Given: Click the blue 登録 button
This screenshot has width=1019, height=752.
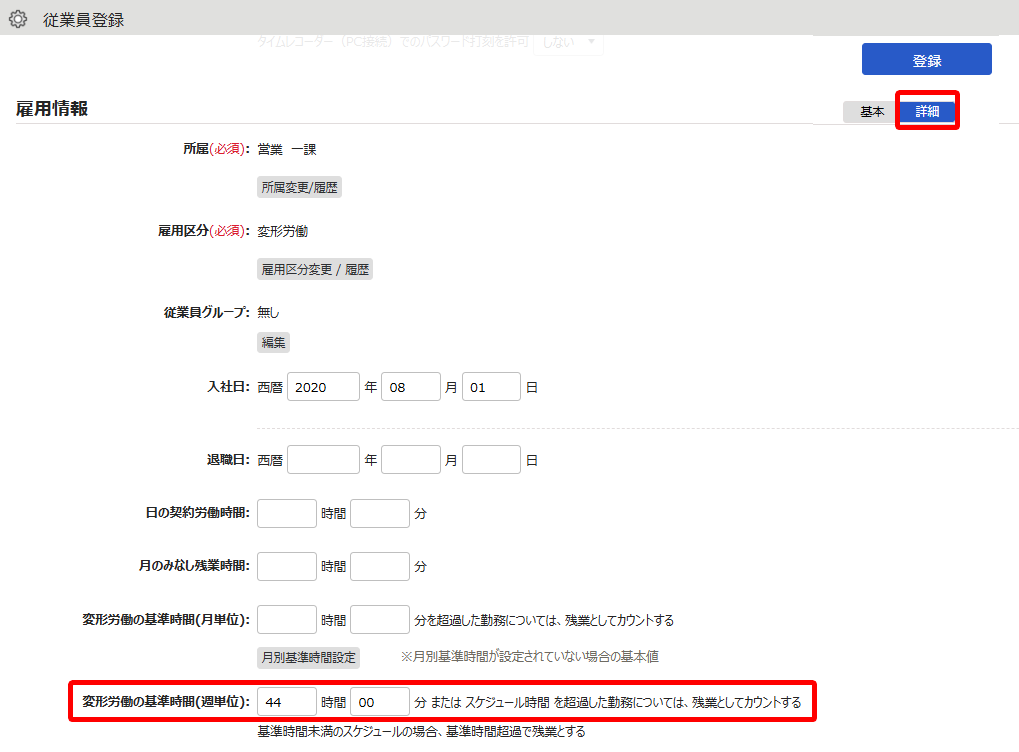Looking at the screenshot, I should pos(926,60).
